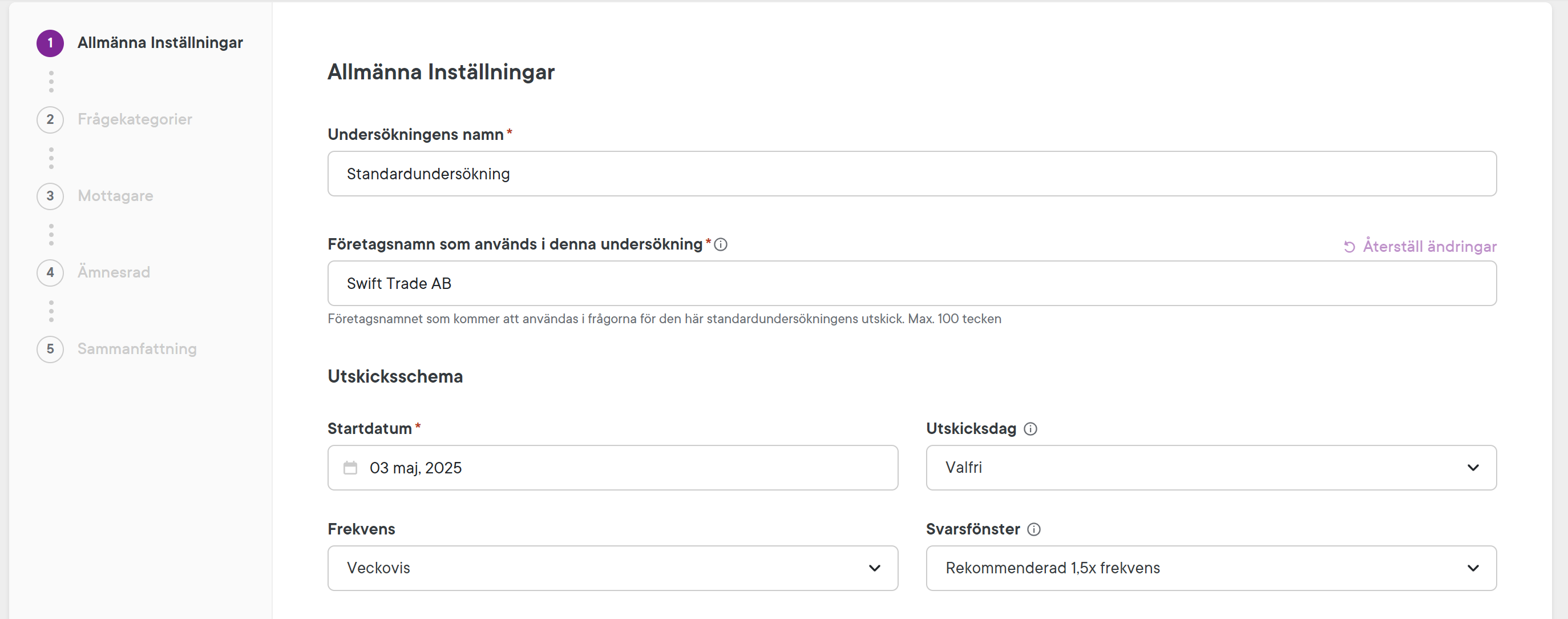Viewport: 1568px width, 619px height.
Task: Click info icon beside Utskicksdag
Action: click(1030, 429)
